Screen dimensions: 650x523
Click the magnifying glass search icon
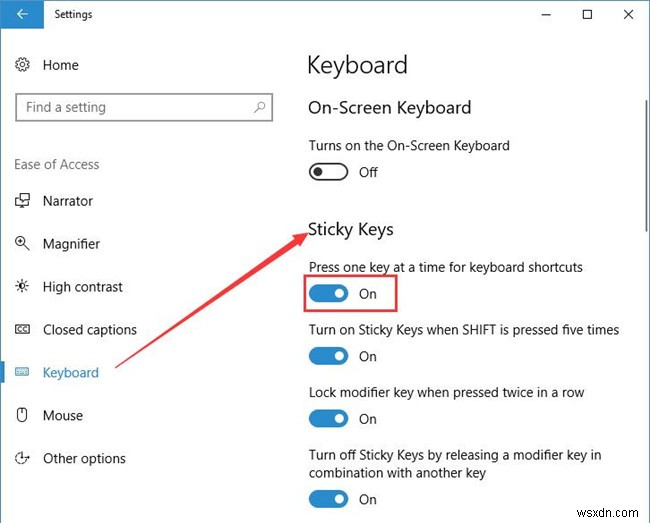pos(260,107)
